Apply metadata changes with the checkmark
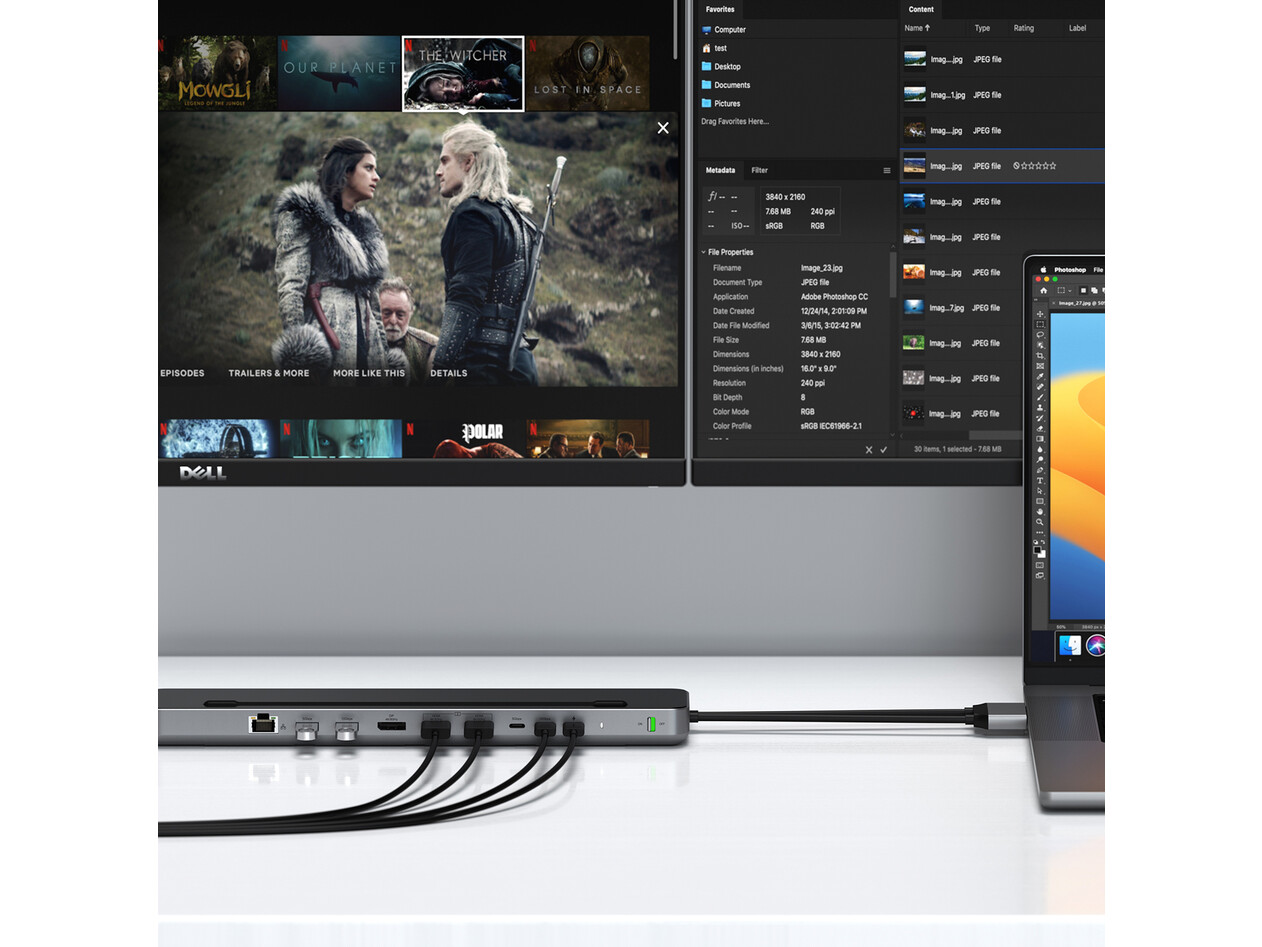The image size is (1262, 947). [x=883, y=450]
